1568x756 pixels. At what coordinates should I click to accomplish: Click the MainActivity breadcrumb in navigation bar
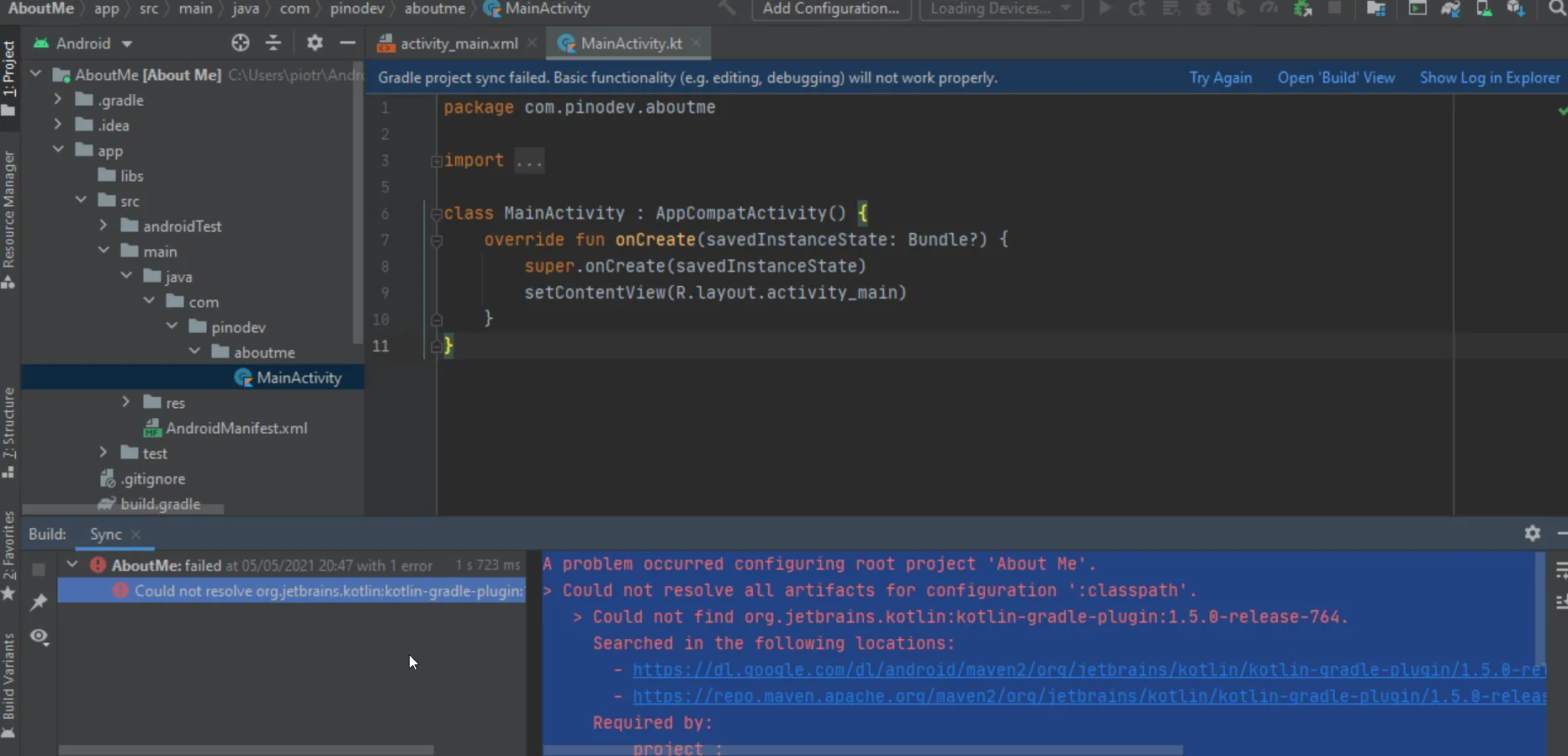tap(537, 8)
